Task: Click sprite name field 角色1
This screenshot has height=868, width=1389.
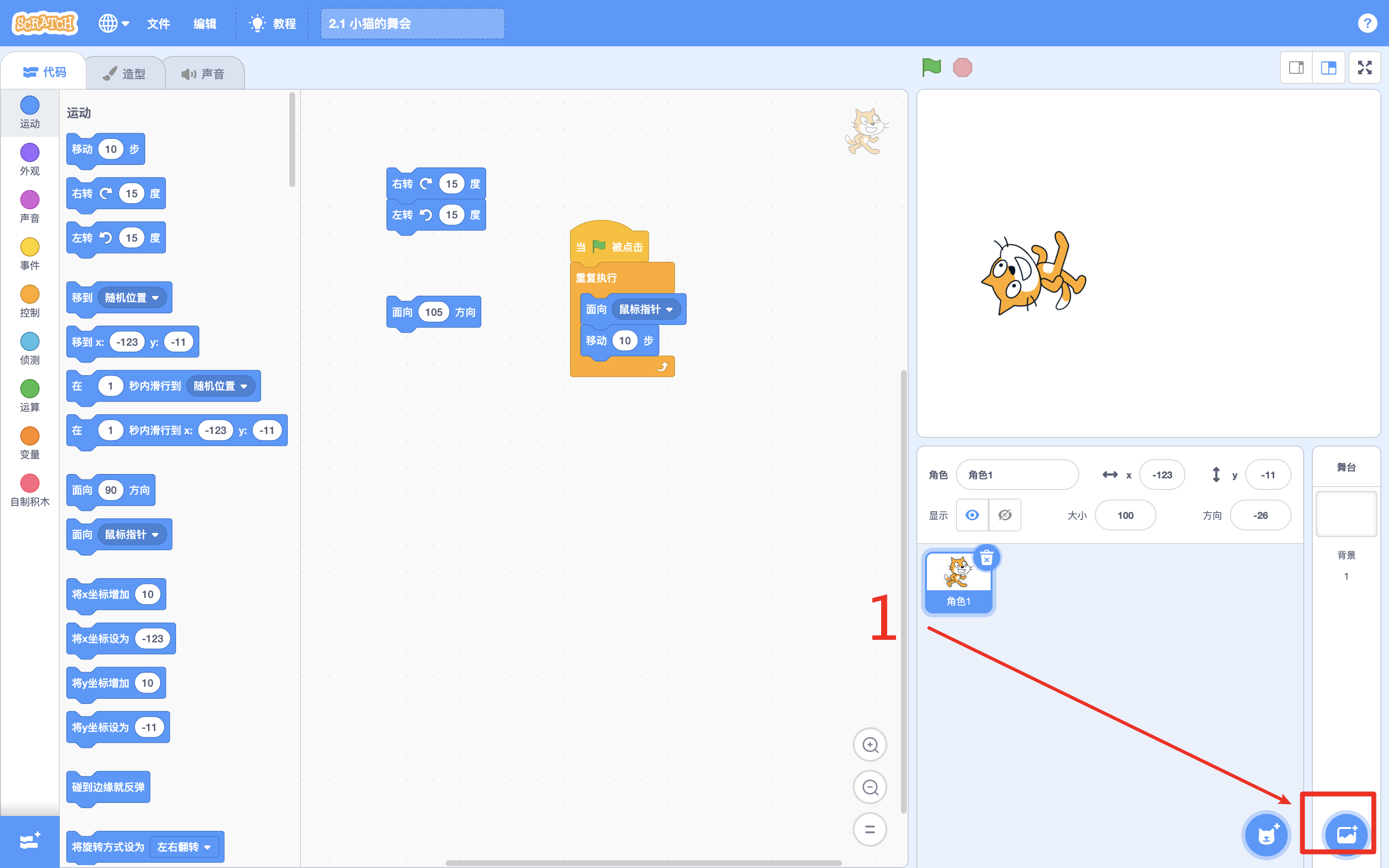Action: pyautogui.click(x=1017, y=475)
